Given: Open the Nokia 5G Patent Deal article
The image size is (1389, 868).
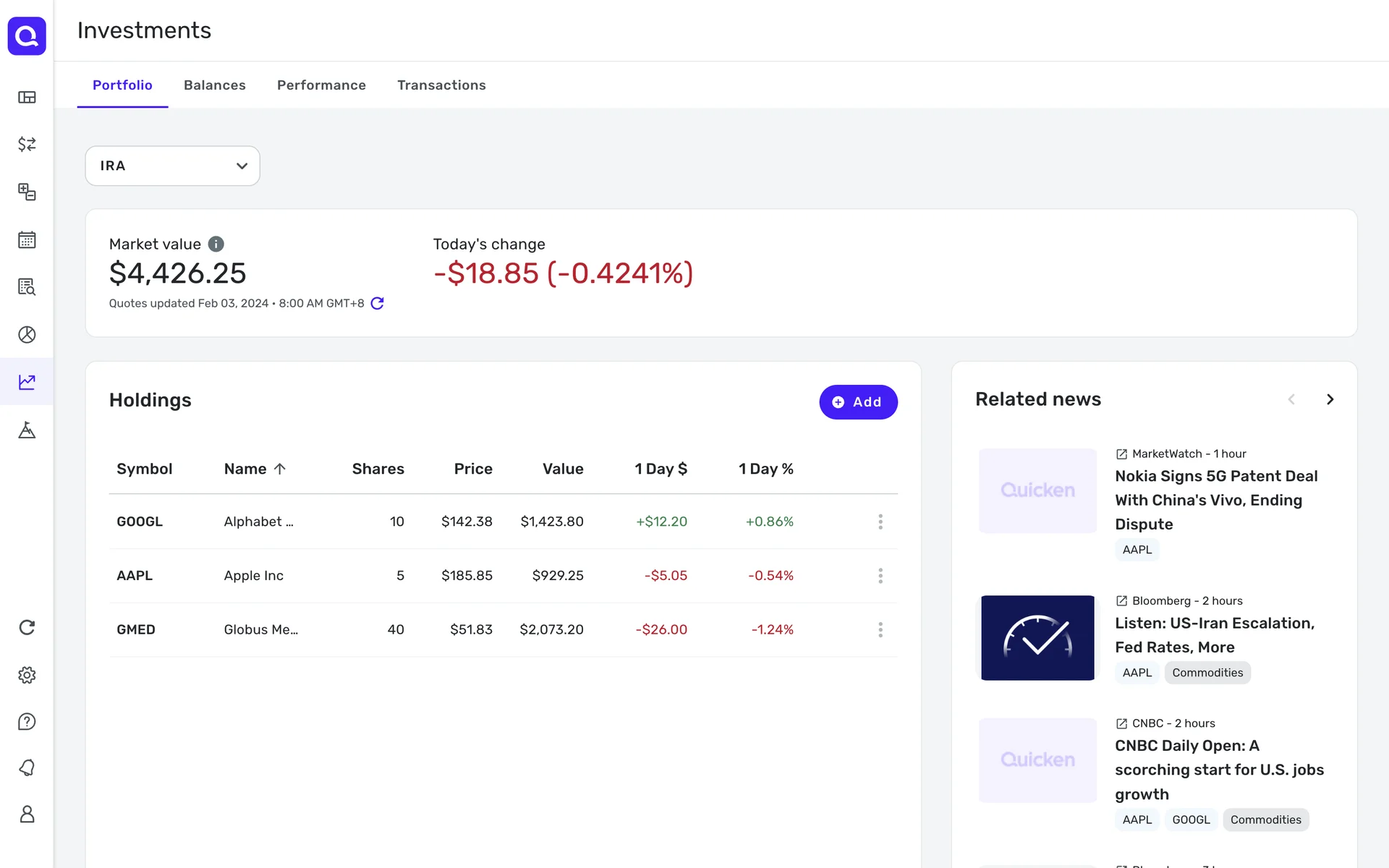Looking at the screenshot, I should (x=1215, y=500).
